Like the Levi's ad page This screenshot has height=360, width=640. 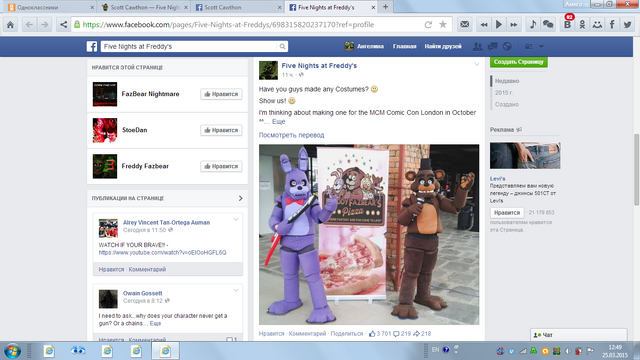(x=507, y=213)
